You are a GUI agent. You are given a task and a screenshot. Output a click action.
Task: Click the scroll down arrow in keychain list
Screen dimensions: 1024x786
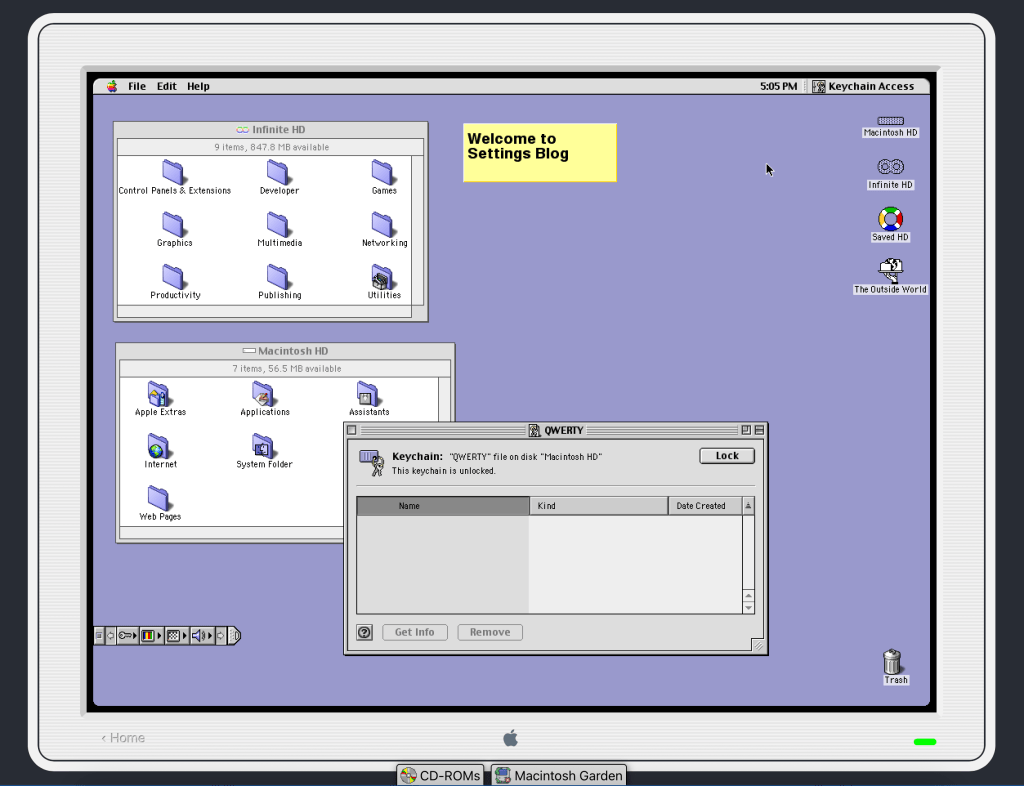point(748,607)
